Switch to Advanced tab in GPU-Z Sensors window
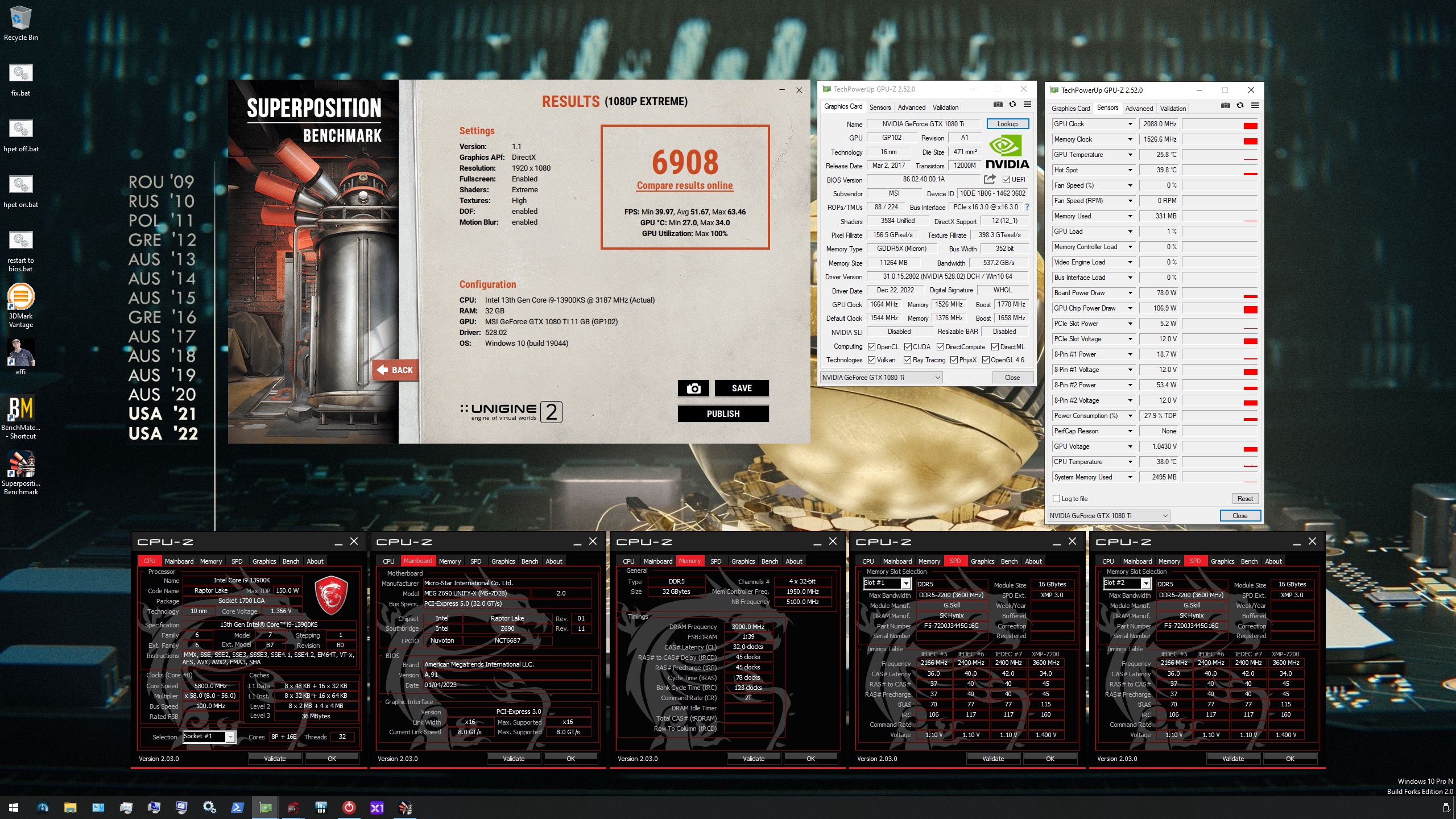This screenshot has width=1456, height=819. (x=1139, y=109)
